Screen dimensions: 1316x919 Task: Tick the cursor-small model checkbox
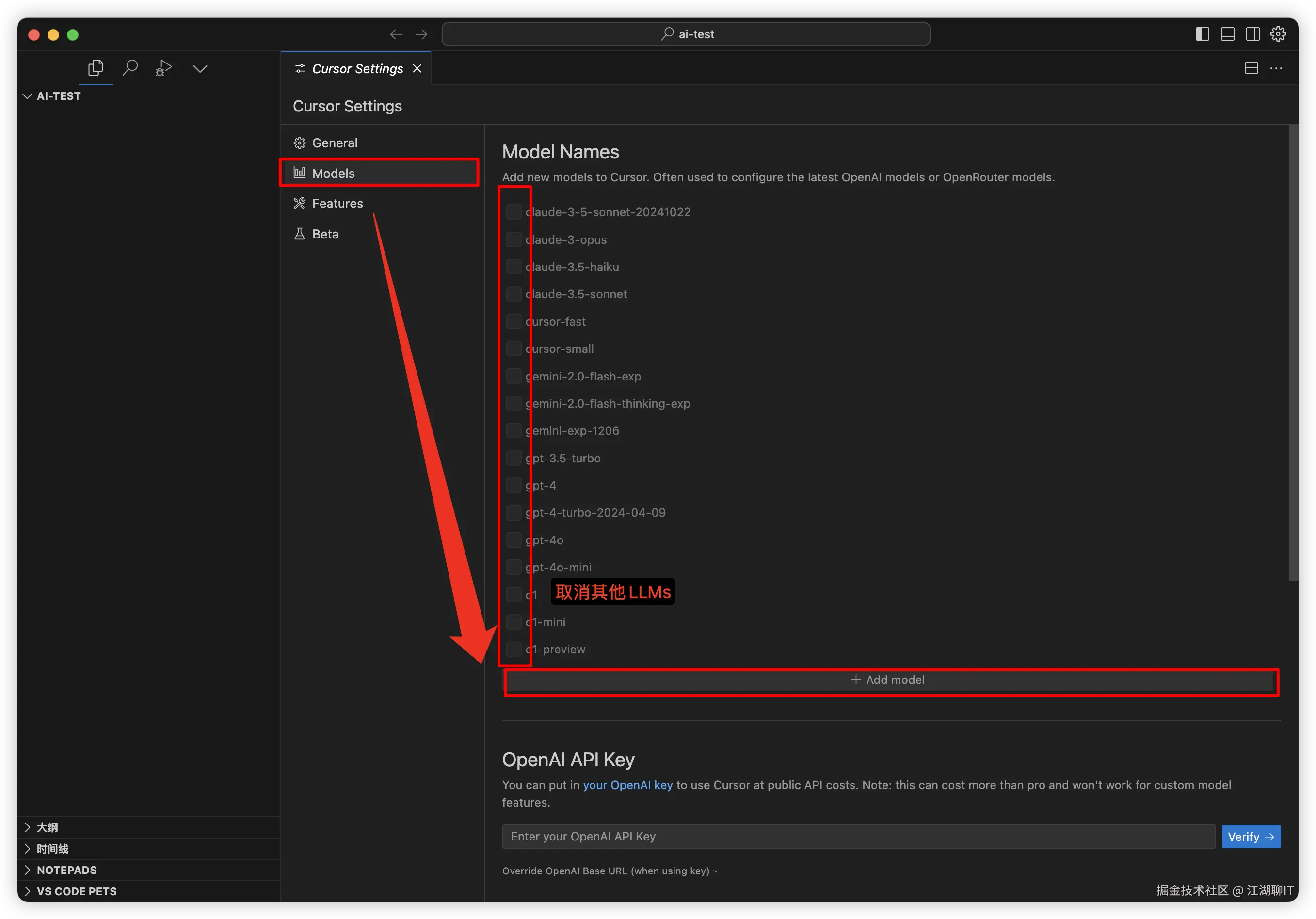tap(514, 349)
